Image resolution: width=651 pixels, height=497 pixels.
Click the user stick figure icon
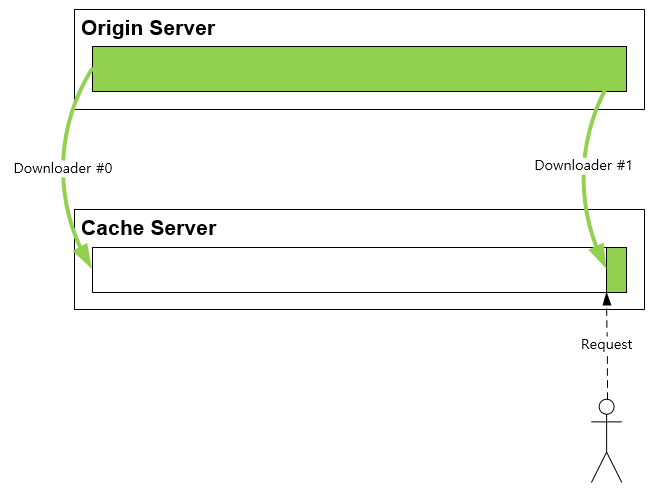607,441
